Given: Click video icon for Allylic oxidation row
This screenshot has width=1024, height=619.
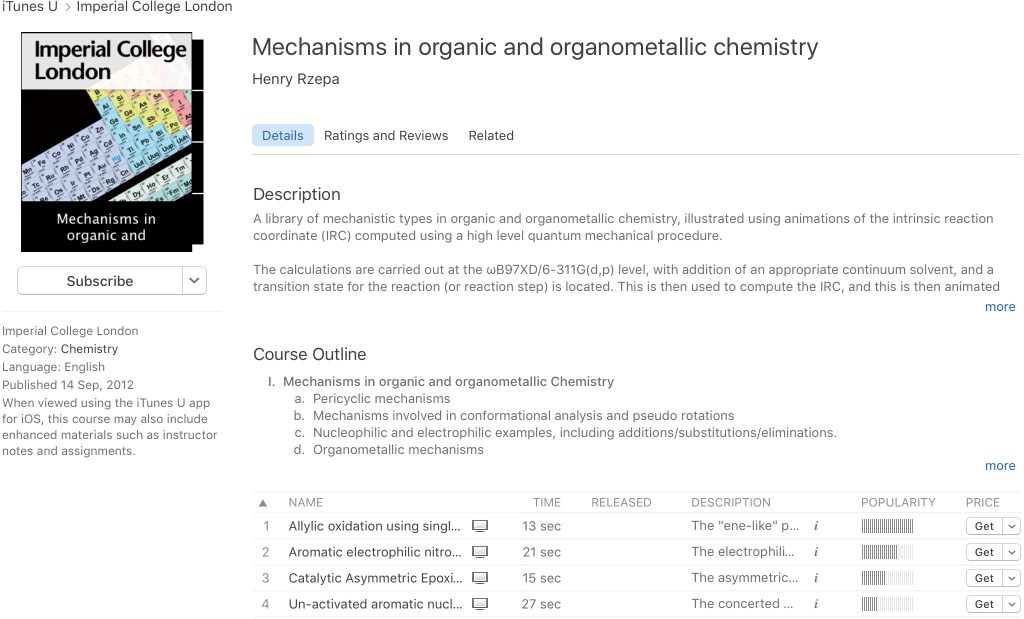Looking at the screenshot, I should [x=480, y=526].
